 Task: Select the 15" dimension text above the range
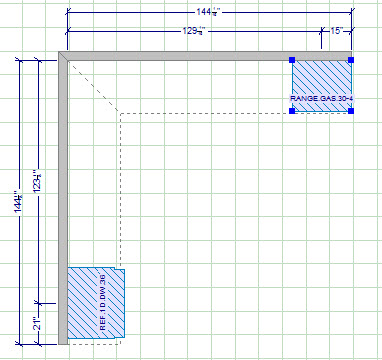click(x=336, y=31)
